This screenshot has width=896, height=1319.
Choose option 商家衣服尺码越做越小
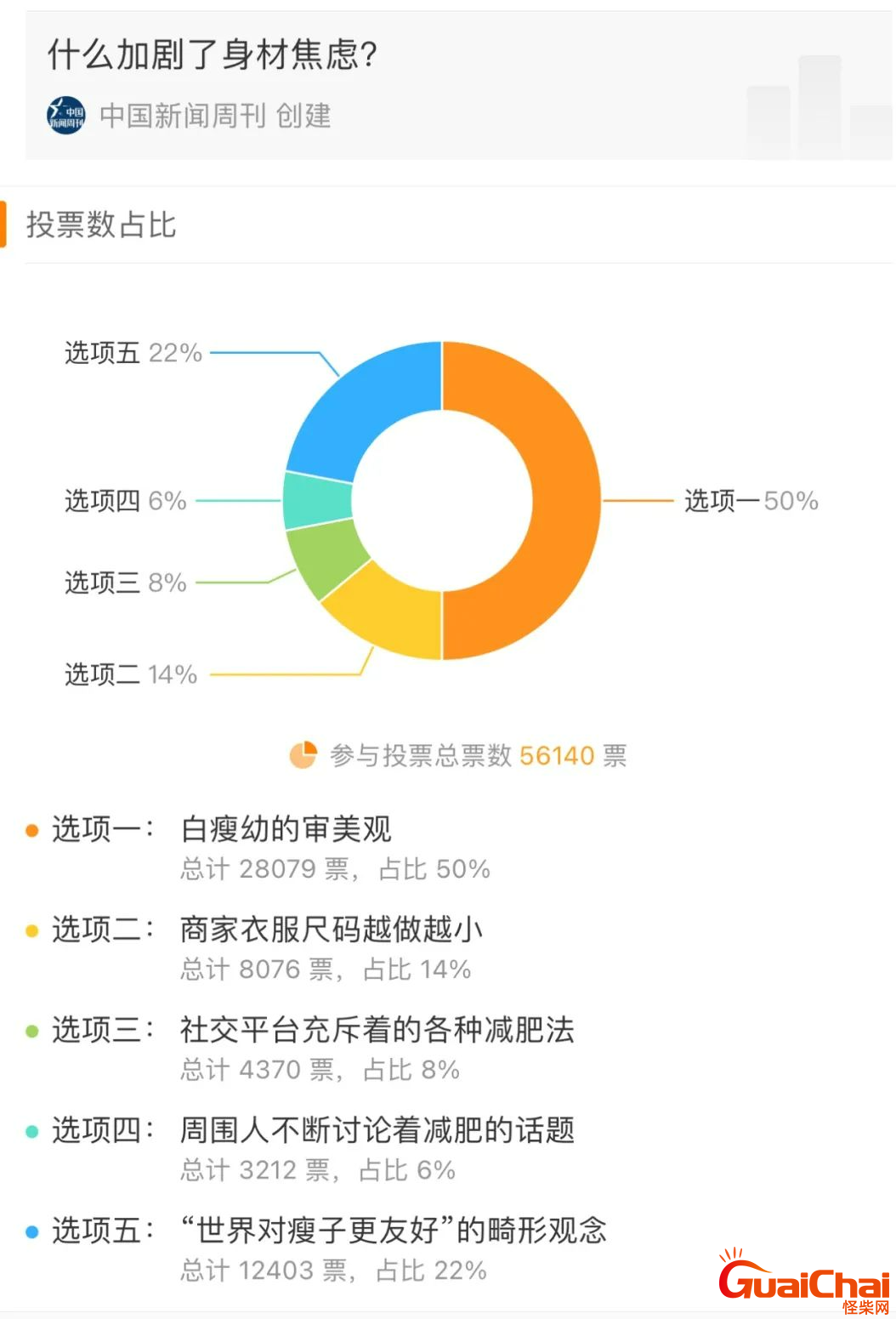332,930
